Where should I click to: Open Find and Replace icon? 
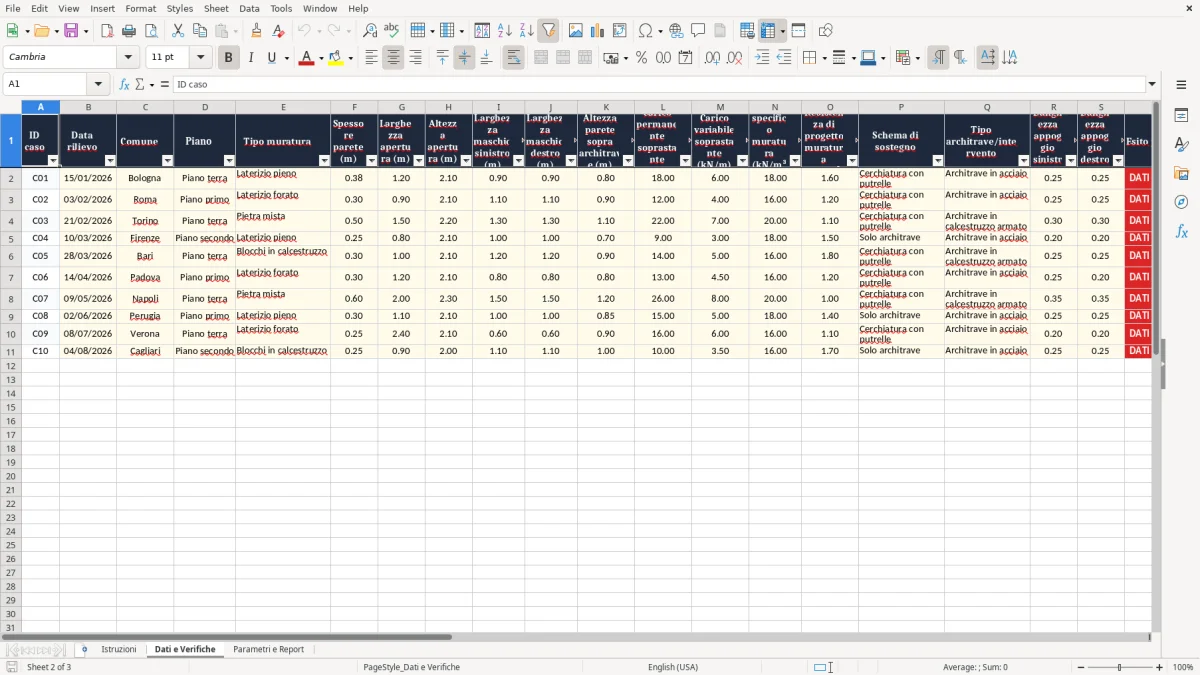[x=370, y=31]
